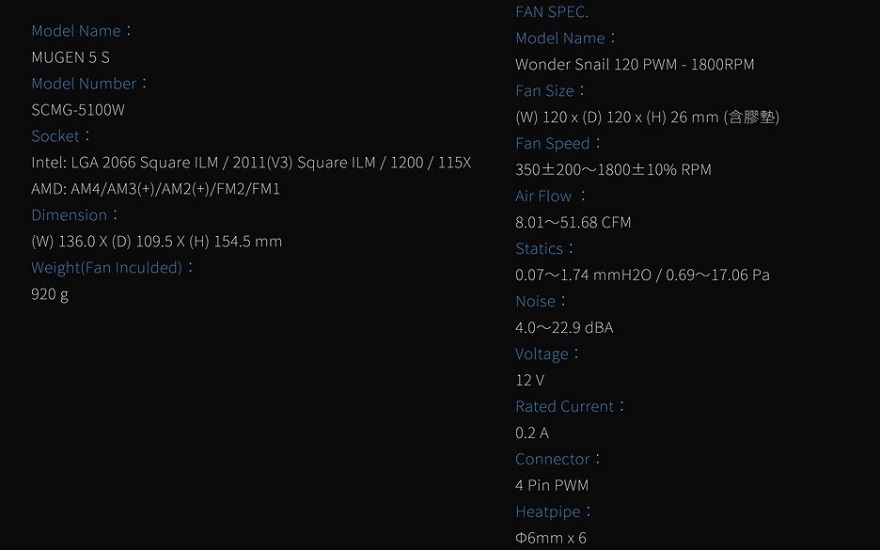This screenshot has height=550, width=880.
Task: Click the Wonder Snail 120 PWM fan name
Action: pos(634,65)
